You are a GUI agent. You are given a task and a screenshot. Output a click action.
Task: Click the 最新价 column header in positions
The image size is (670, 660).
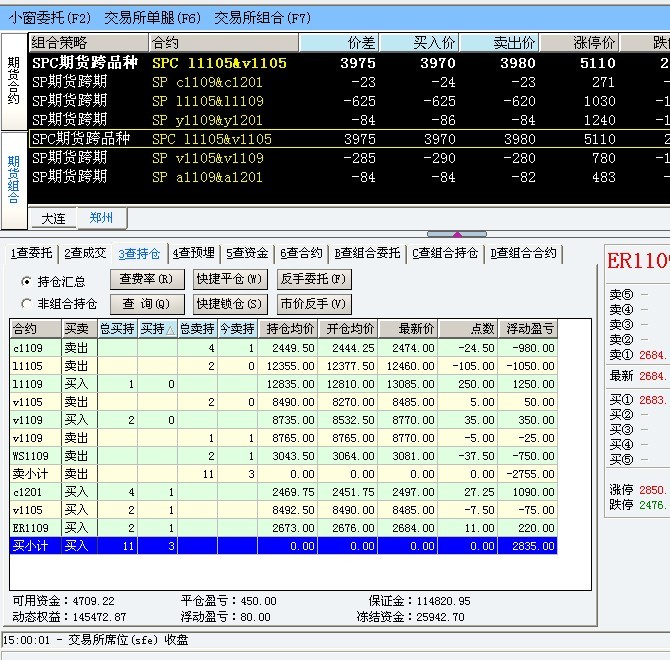(x=408, y=329)
